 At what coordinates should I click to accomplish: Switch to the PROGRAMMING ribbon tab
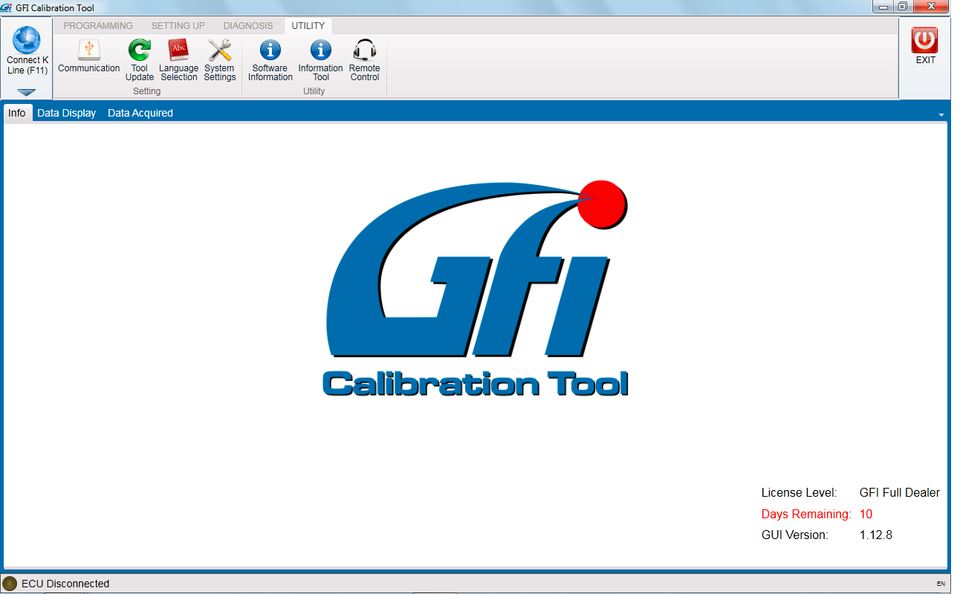point(97,25)
